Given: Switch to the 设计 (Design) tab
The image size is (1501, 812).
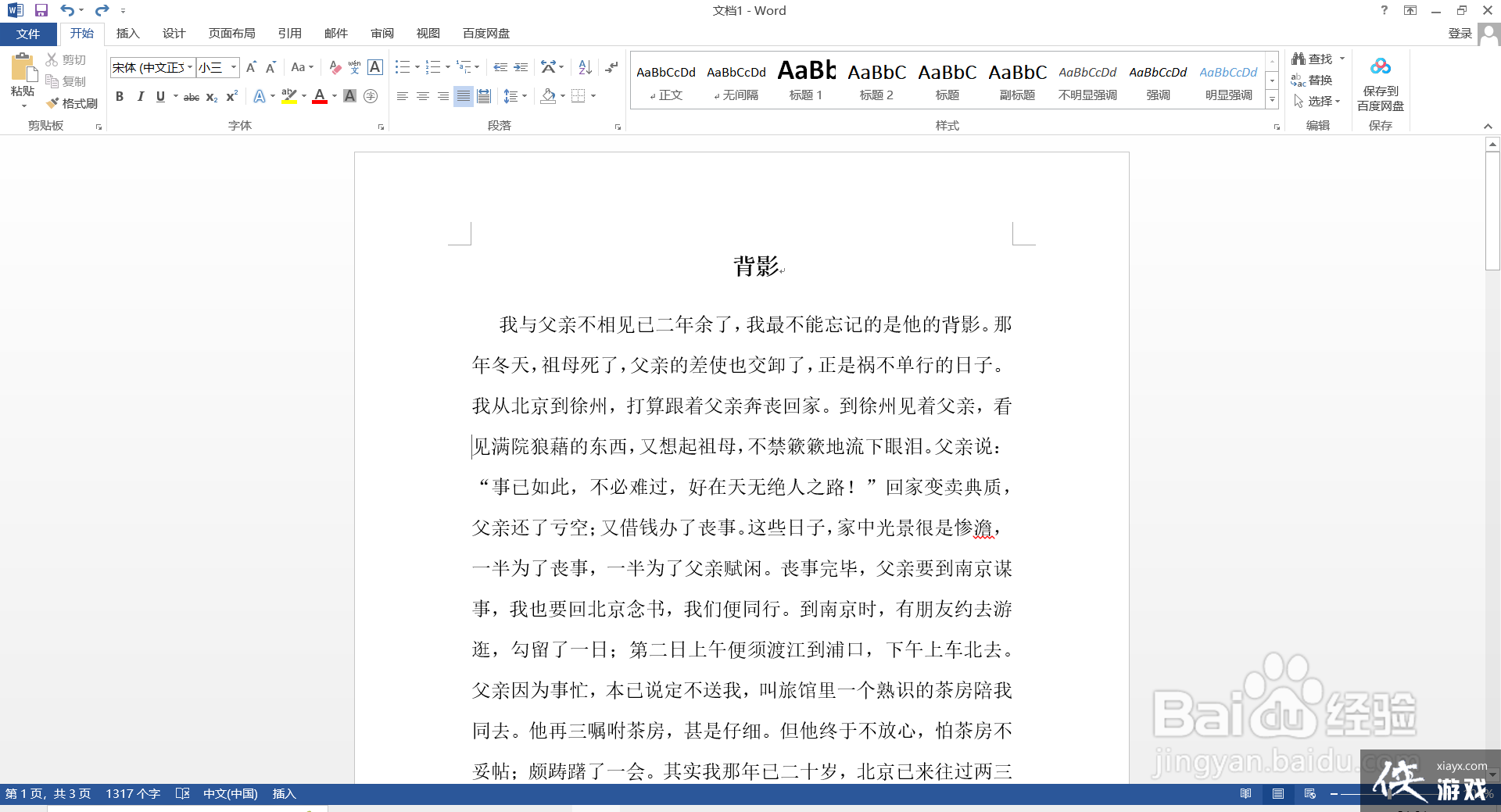Looking at the screenshot, I should point(174,34).
